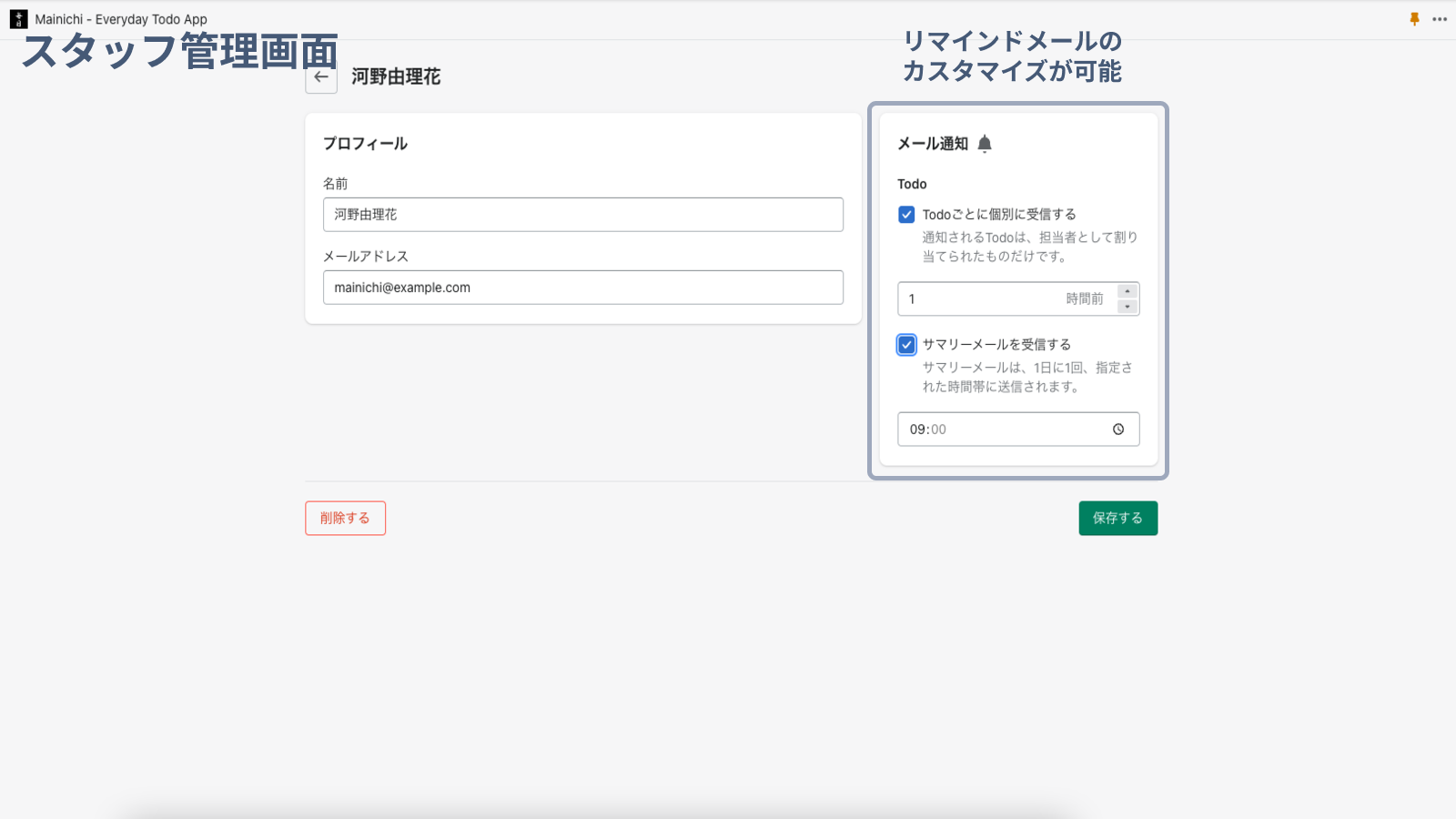Viewport: 1456px width, 819px height.
Task: Click the サマリーメールは、1日に1回 description text
Action: 1027,378
